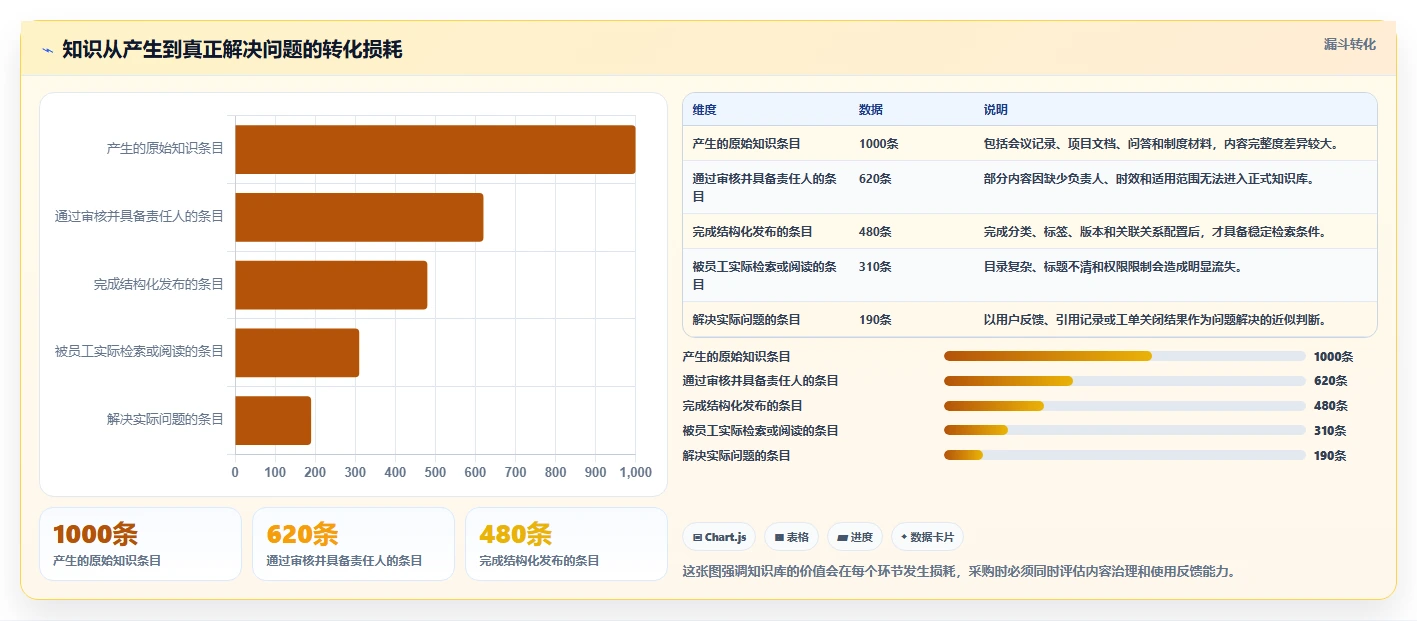1417x621 pixels.
Task: Click the 表格 tag chip
Action: pos(791,537)
